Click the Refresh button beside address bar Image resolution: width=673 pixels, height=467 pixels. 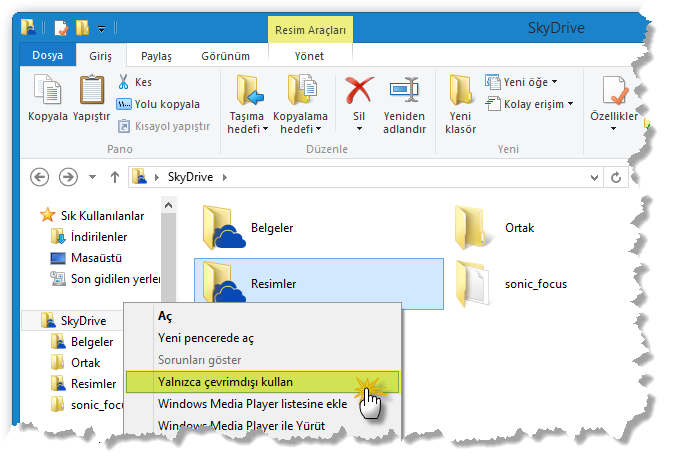tap(616, 177)
